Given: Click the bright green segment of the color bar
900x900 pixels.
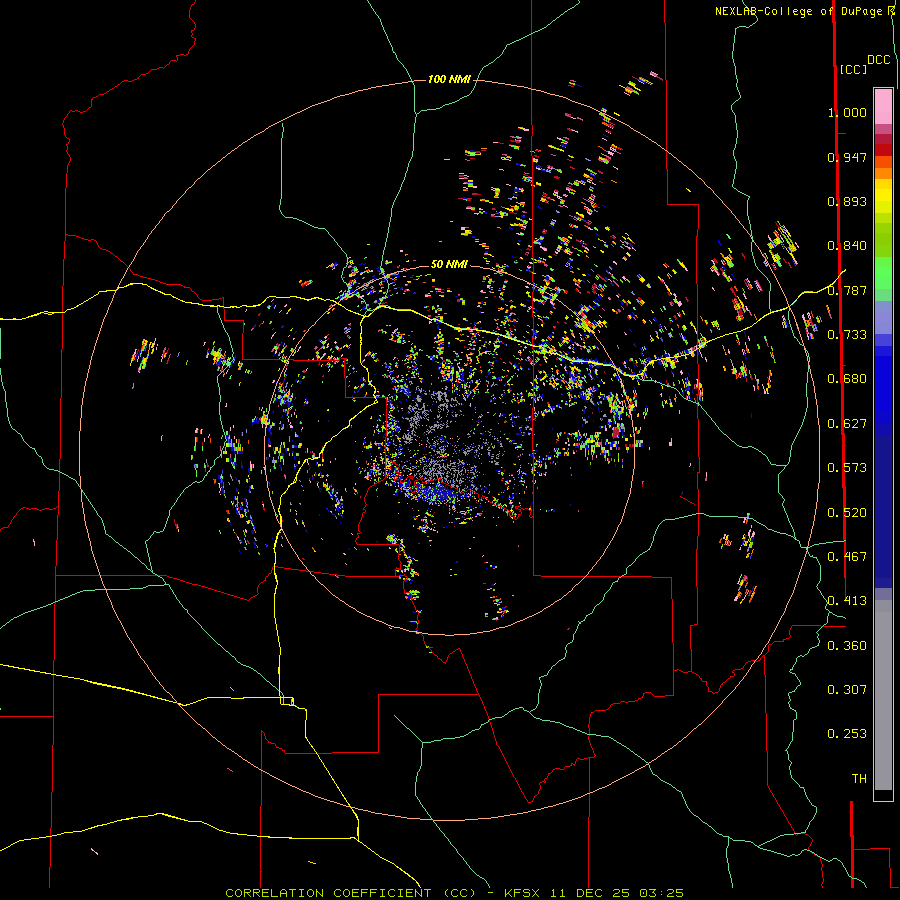Looking at the screenshot, I should (883, 272).
